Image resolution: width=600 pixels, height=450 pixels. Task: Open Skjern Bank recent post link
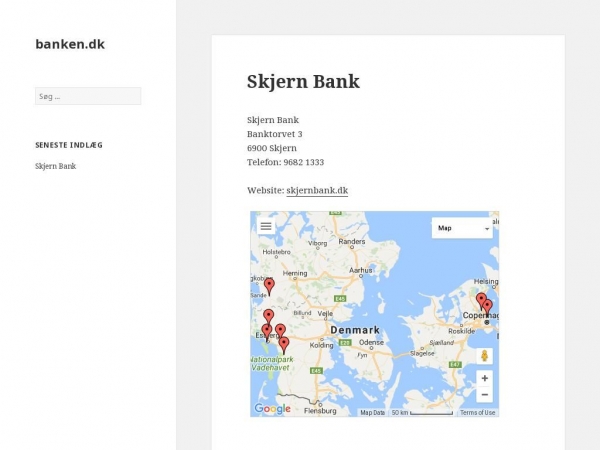tap(55, 166)
